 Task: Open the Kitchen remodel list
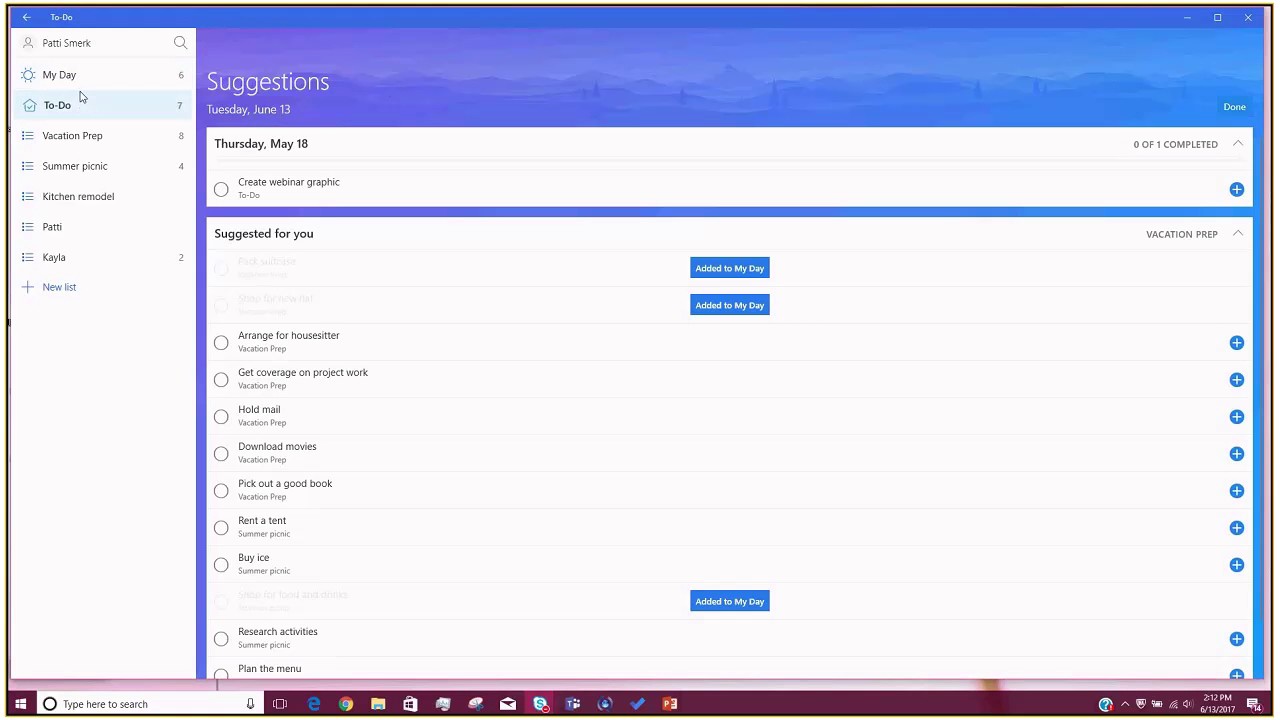point(103,197)
